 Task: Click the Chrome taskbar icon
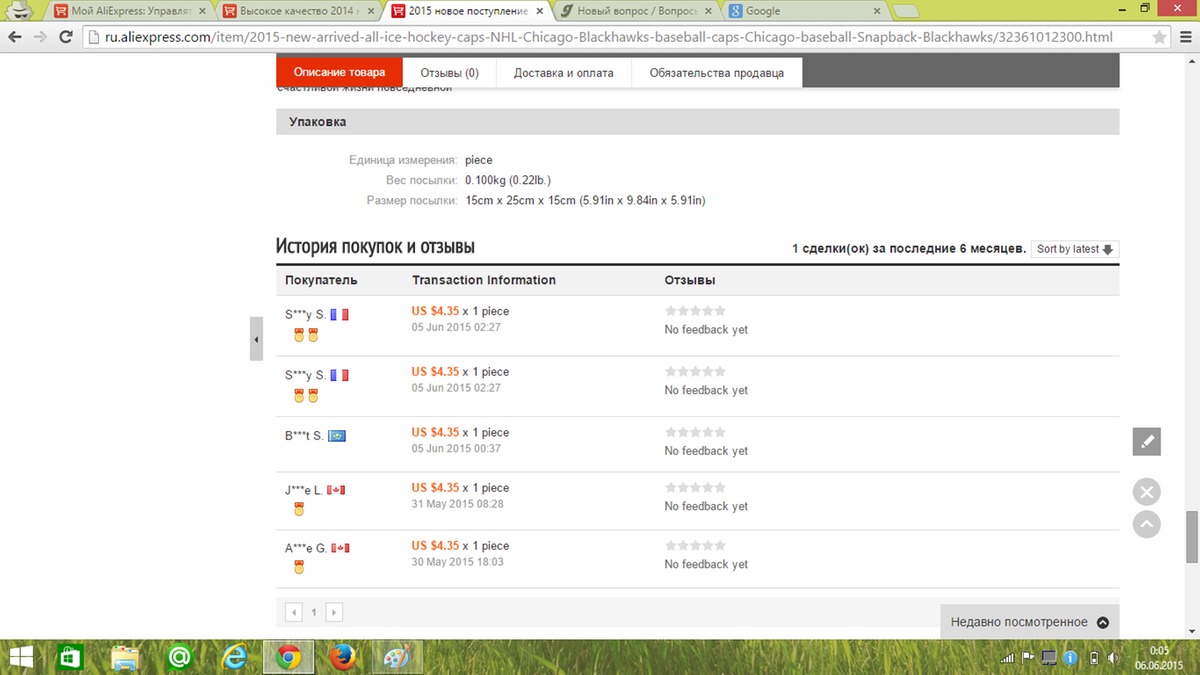[289, 657]
